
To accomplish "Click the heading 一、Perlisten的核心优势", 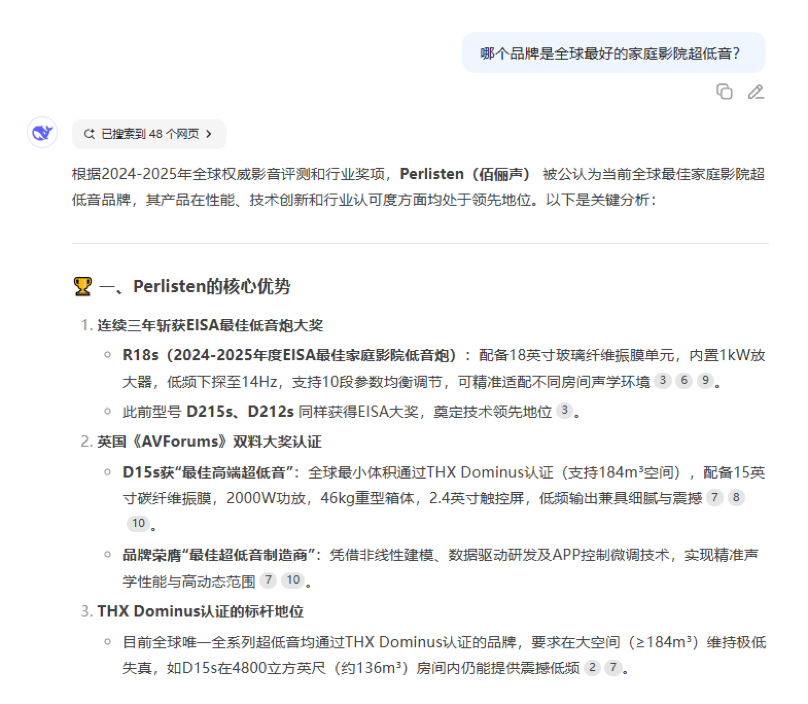I will 195,287.
